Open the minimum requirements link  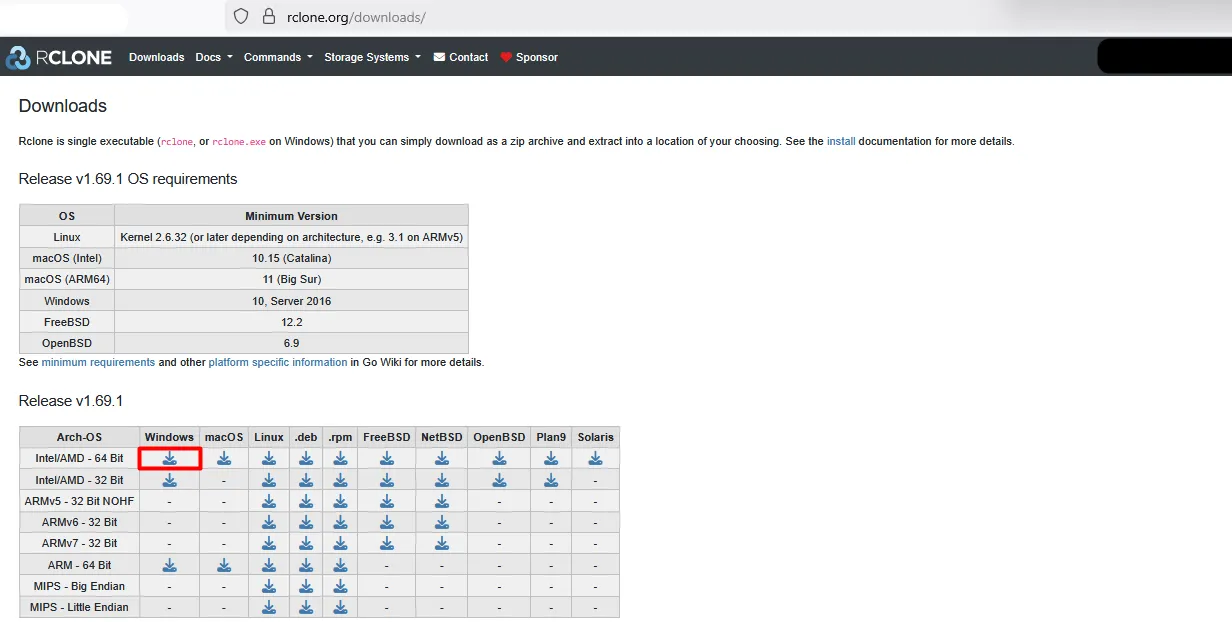click(x=98, y=362)
